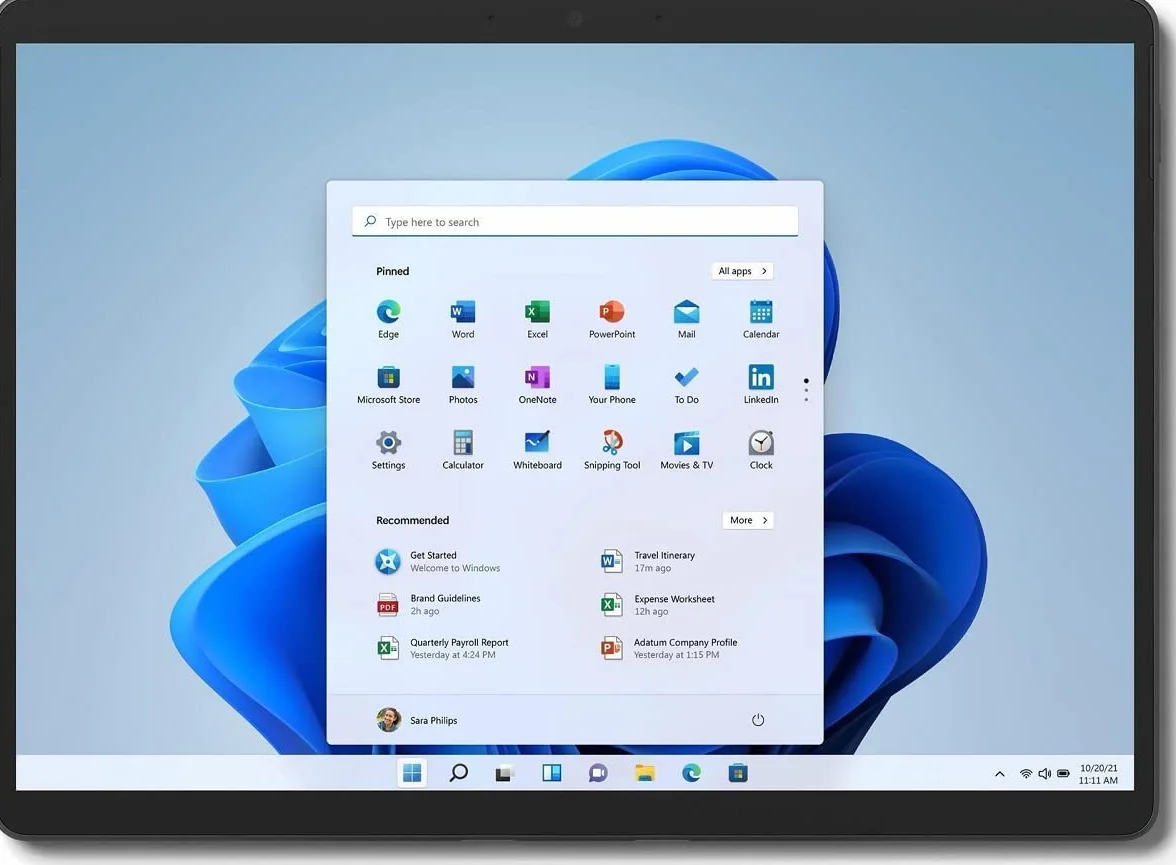Image resolution: width=1176 pixels, height=865 pixels.
Task: Click the volume speaker tray icon
Action: tap(1044, 773)
